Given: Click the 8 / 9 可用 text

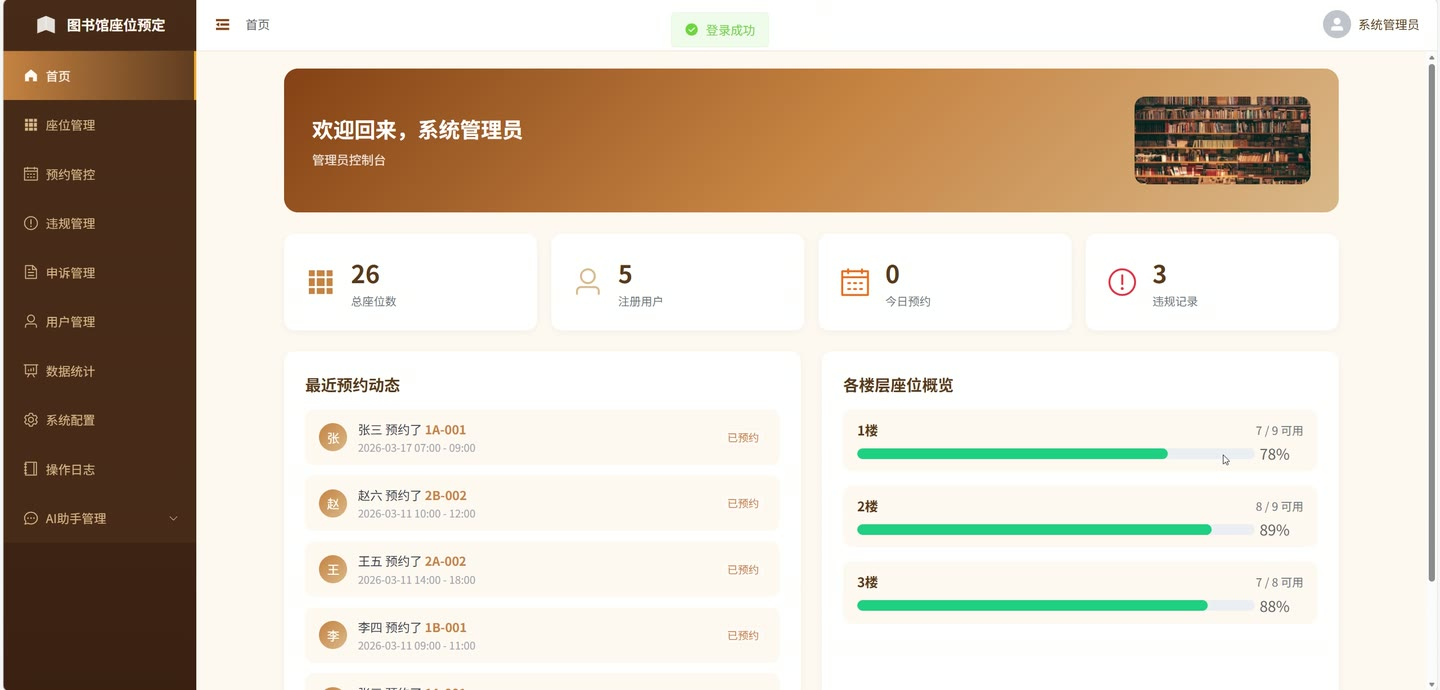Looking at the screenshot, I should coord(1279,507).
